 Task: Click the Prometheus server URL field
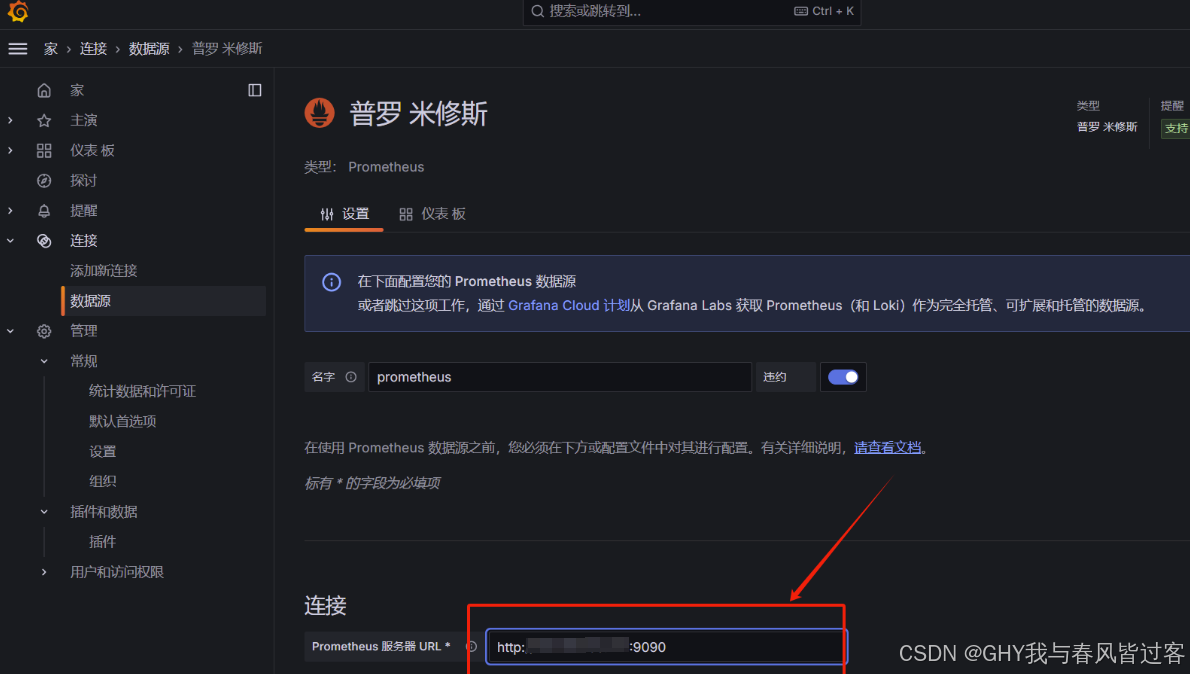pyautogui.click(x=666, y=647)
